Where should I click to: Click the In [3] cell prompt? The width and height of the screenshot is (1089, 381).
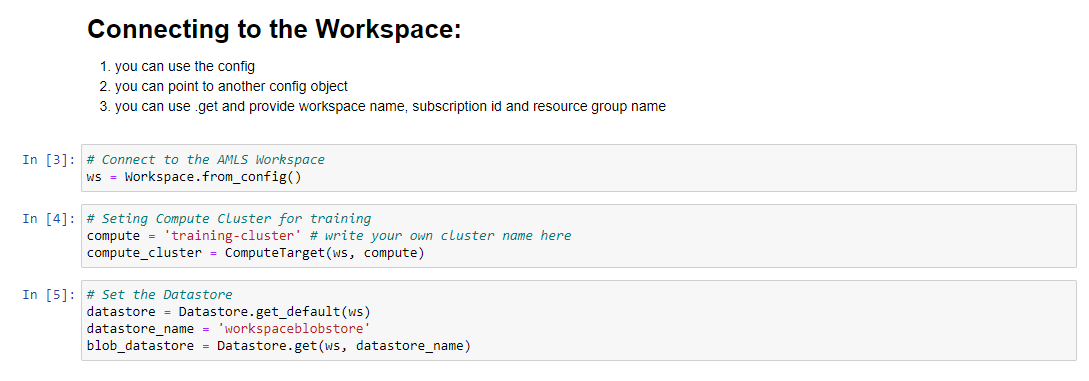[x=49, y=160]
